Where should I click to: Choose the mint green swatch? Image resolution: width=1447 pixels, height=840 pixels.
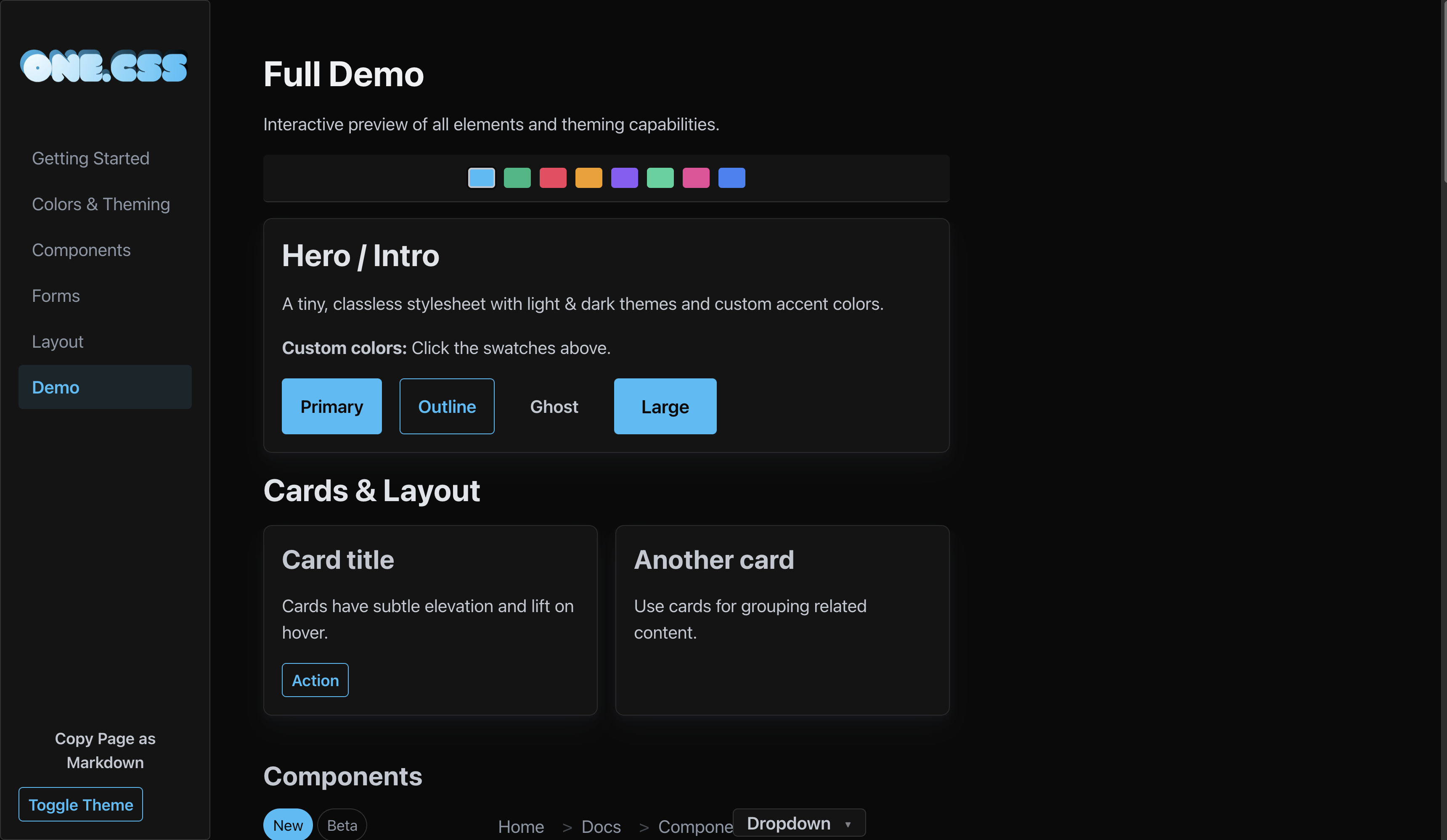coord(660,178)
